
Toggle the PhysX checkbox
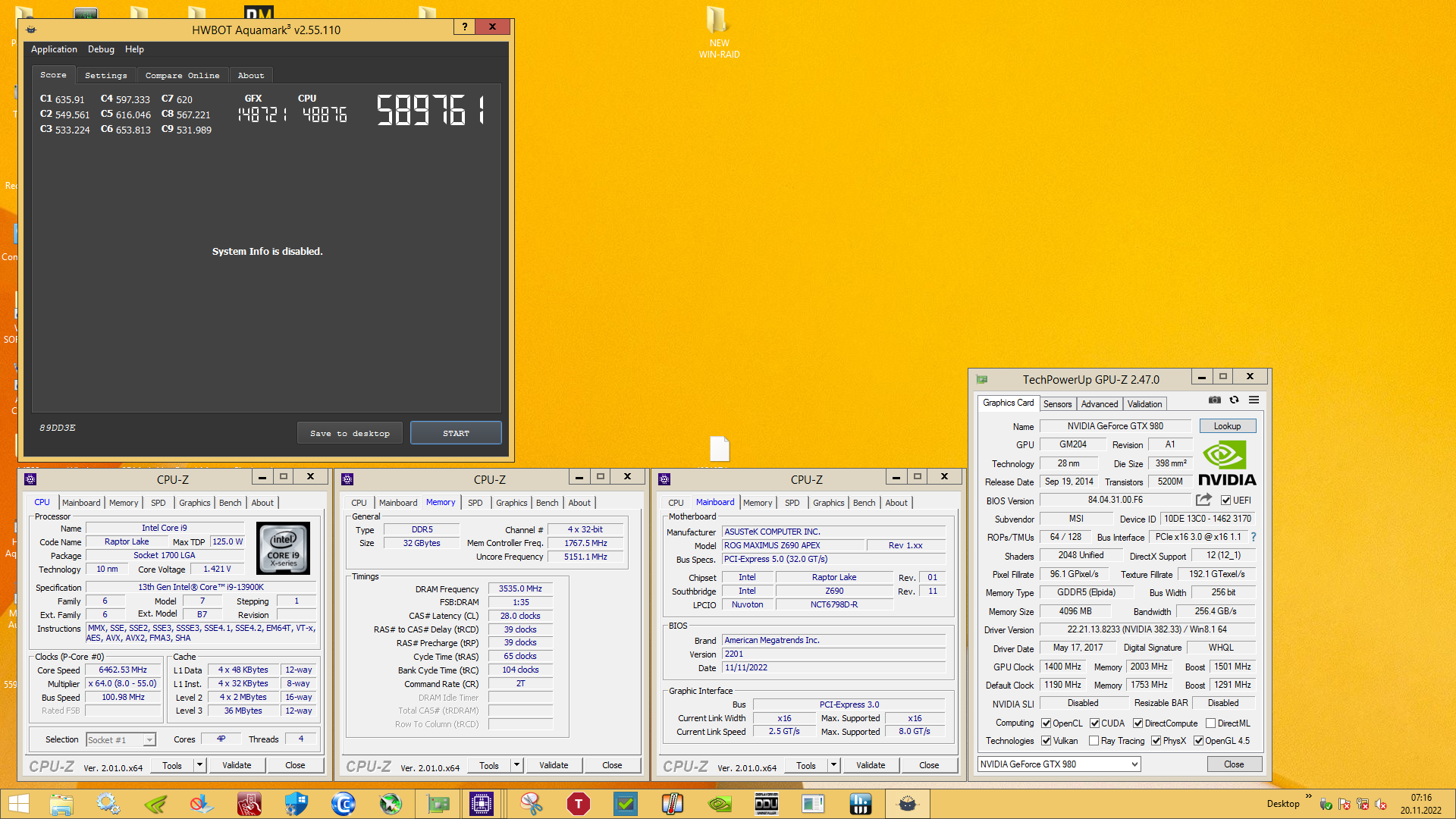[x=1156, y=741]
